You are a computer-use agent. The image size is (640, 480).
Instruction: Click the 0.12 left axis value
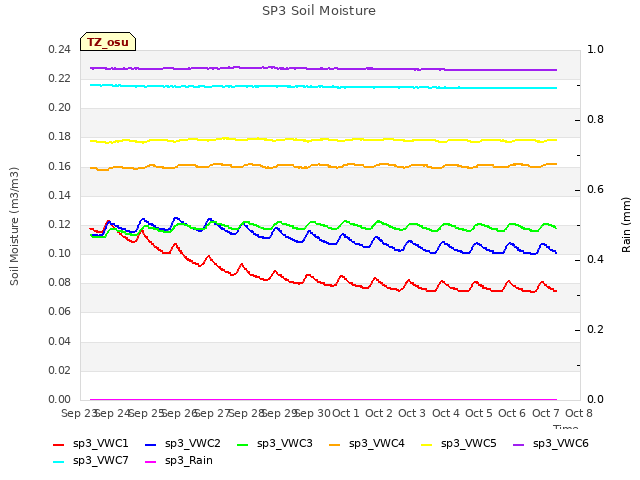click(x=60, y=225)
